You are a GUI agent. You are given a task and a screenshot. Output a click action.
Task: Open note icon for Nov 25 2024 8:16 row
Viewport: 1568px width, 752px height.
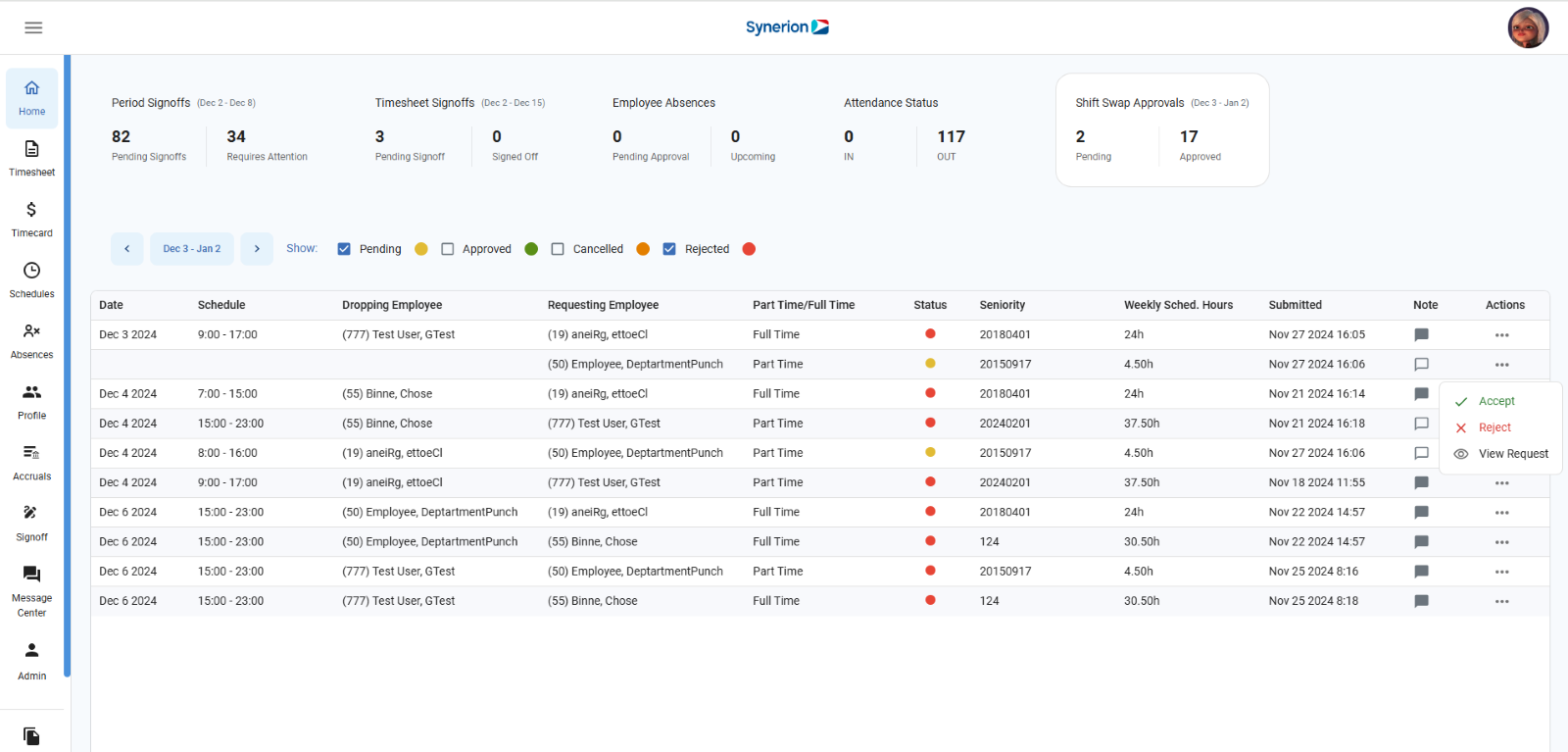coord(1421,572)
